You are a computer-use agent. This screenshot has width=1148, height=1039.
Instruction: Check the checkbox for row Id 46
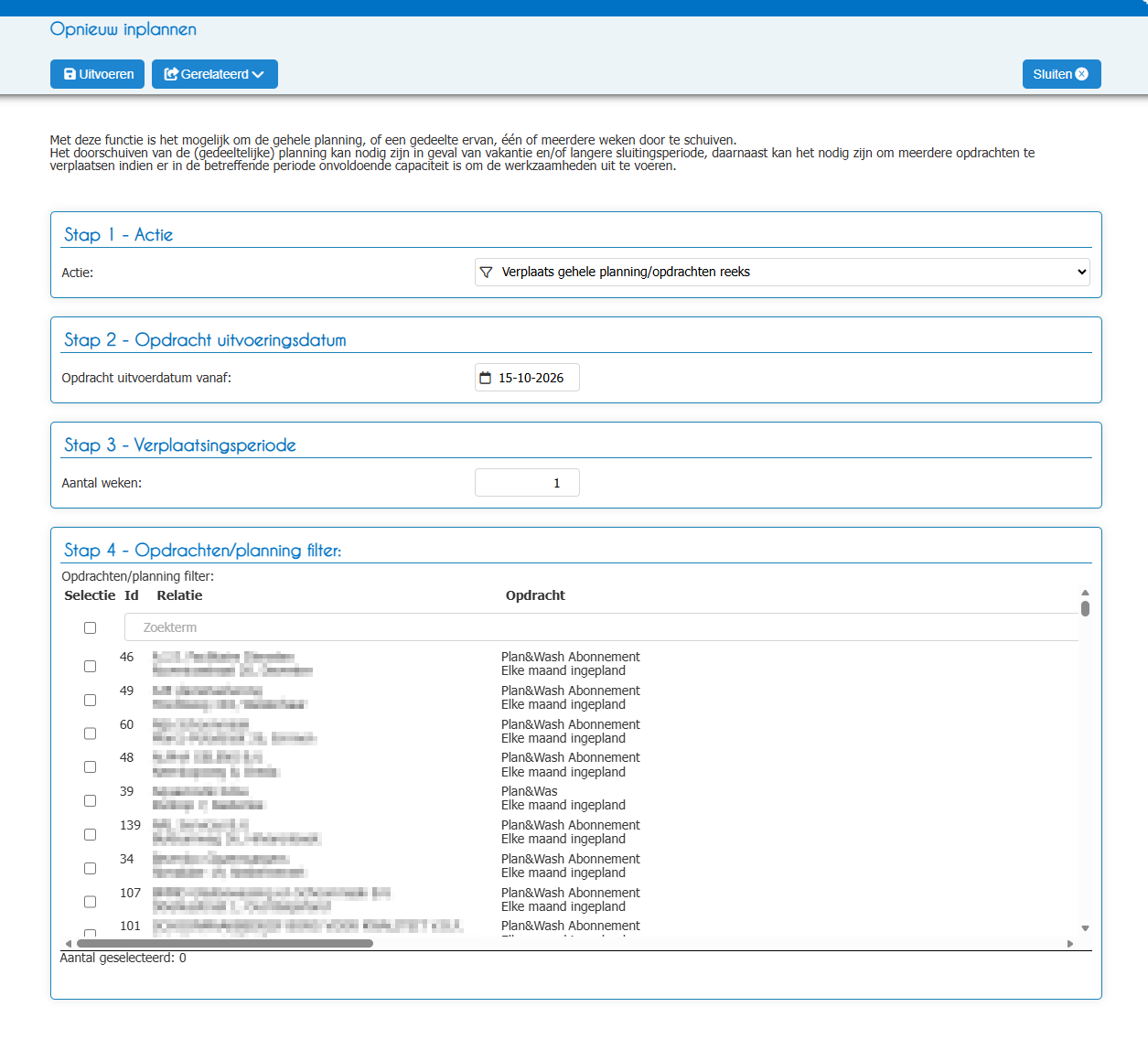[90, 666]
